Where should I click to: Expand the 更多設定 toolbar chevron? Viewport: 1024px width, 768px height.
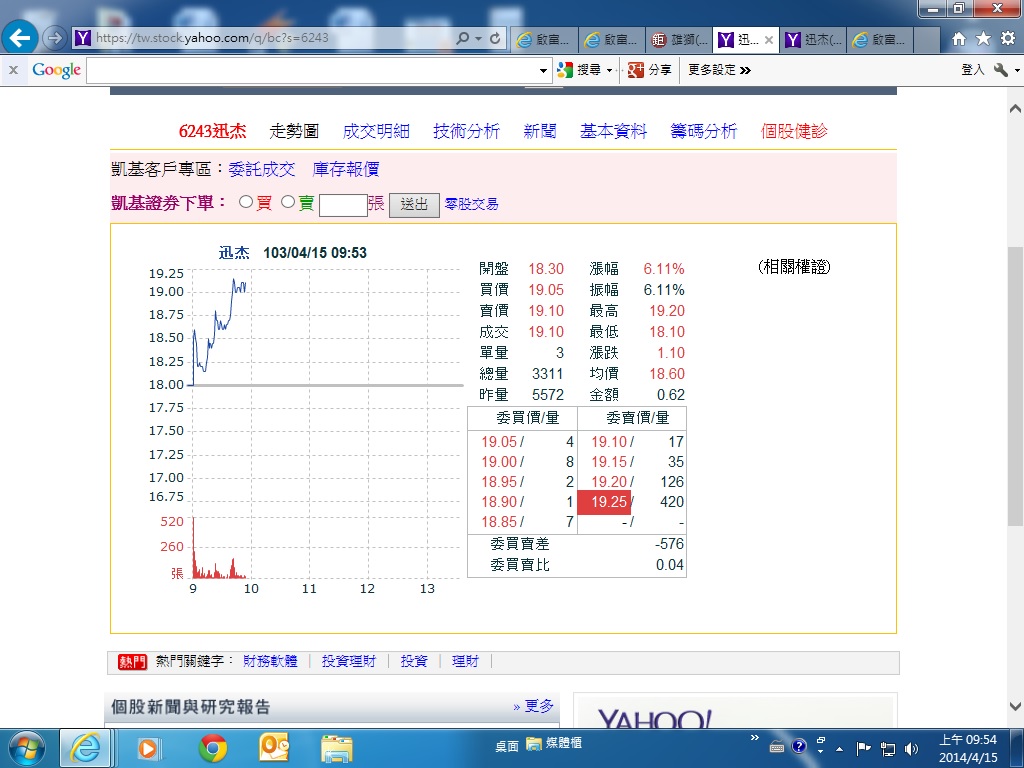[x=746, y=70]
